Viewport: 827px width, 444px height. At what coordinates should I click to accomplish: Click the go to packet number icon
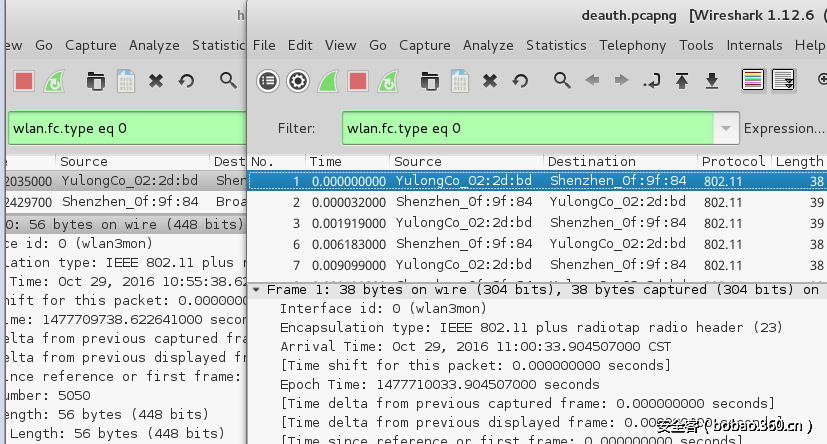[x=652, y=81]
